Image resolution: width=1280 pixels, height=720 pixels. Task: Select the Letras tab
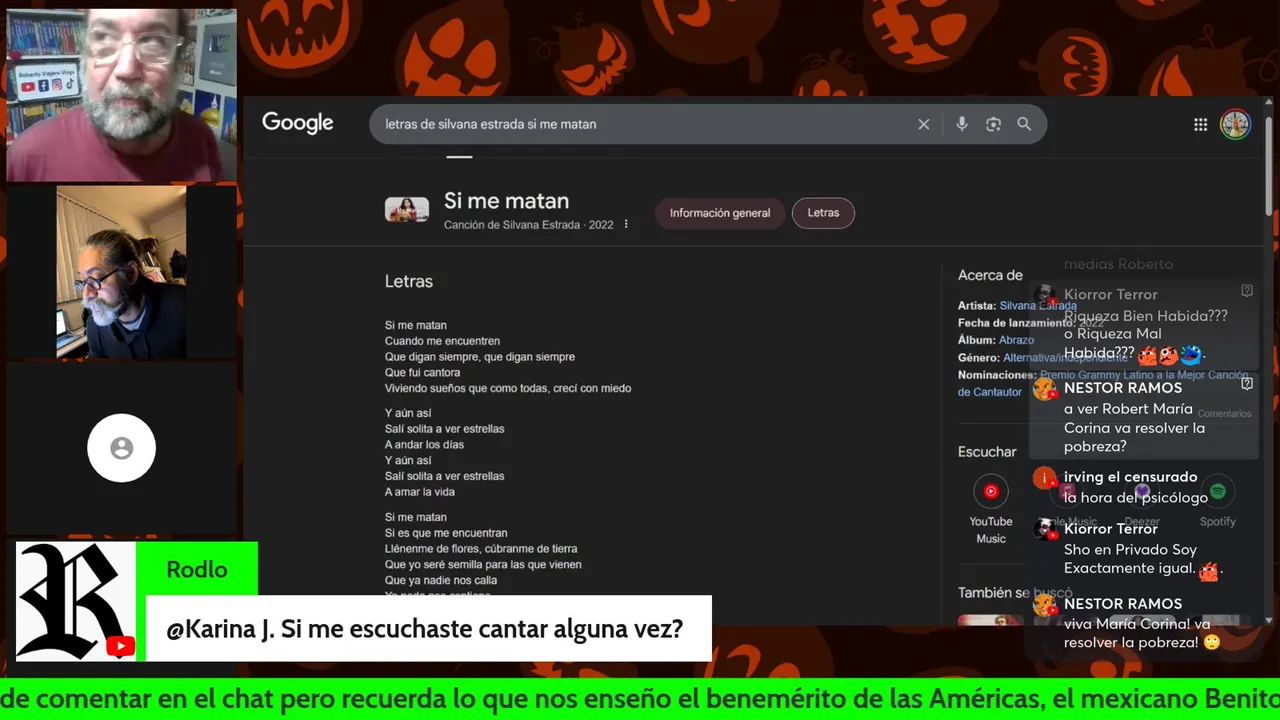point(823,213)
